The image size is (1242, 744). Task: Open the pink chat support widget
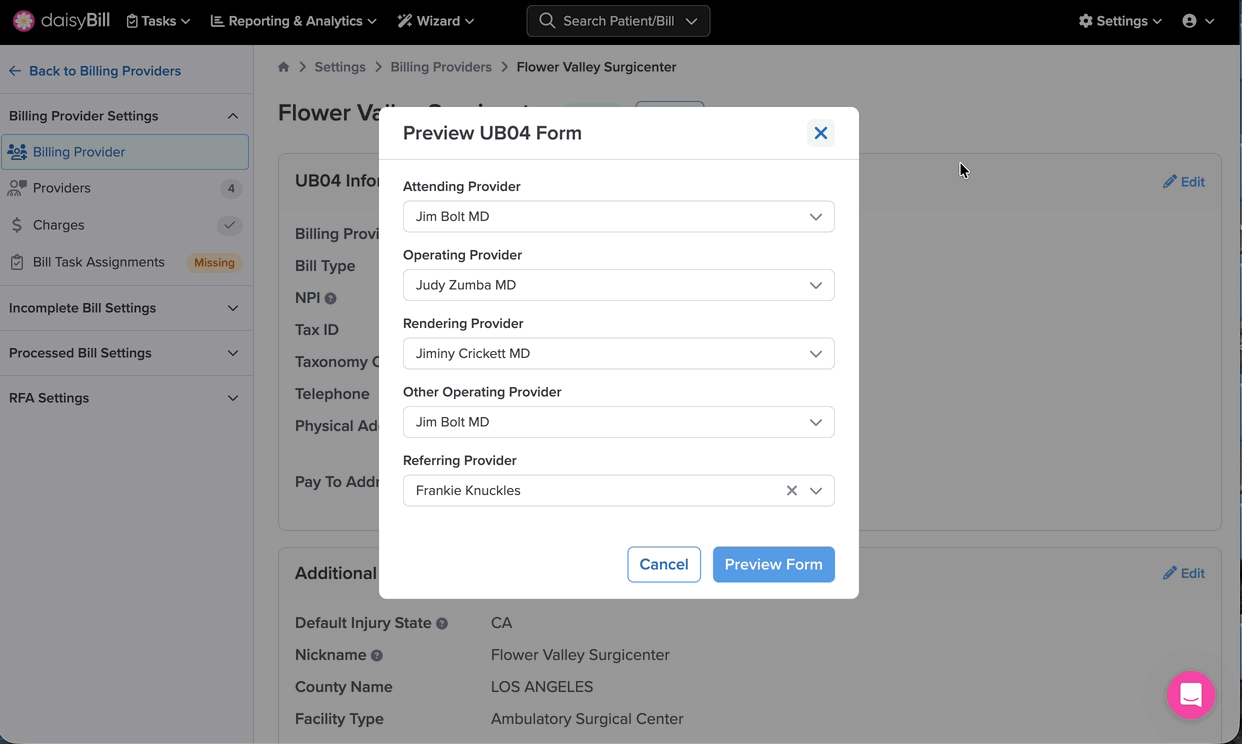point(1190,695)
